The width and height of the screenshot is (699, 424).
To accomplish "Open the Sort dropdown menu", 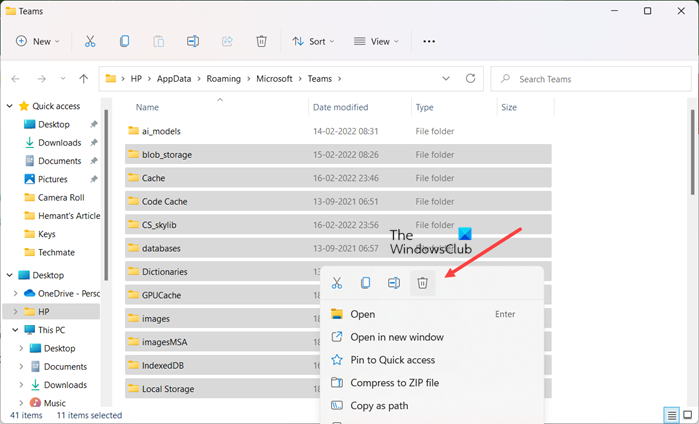I will [x=316, y=41].
